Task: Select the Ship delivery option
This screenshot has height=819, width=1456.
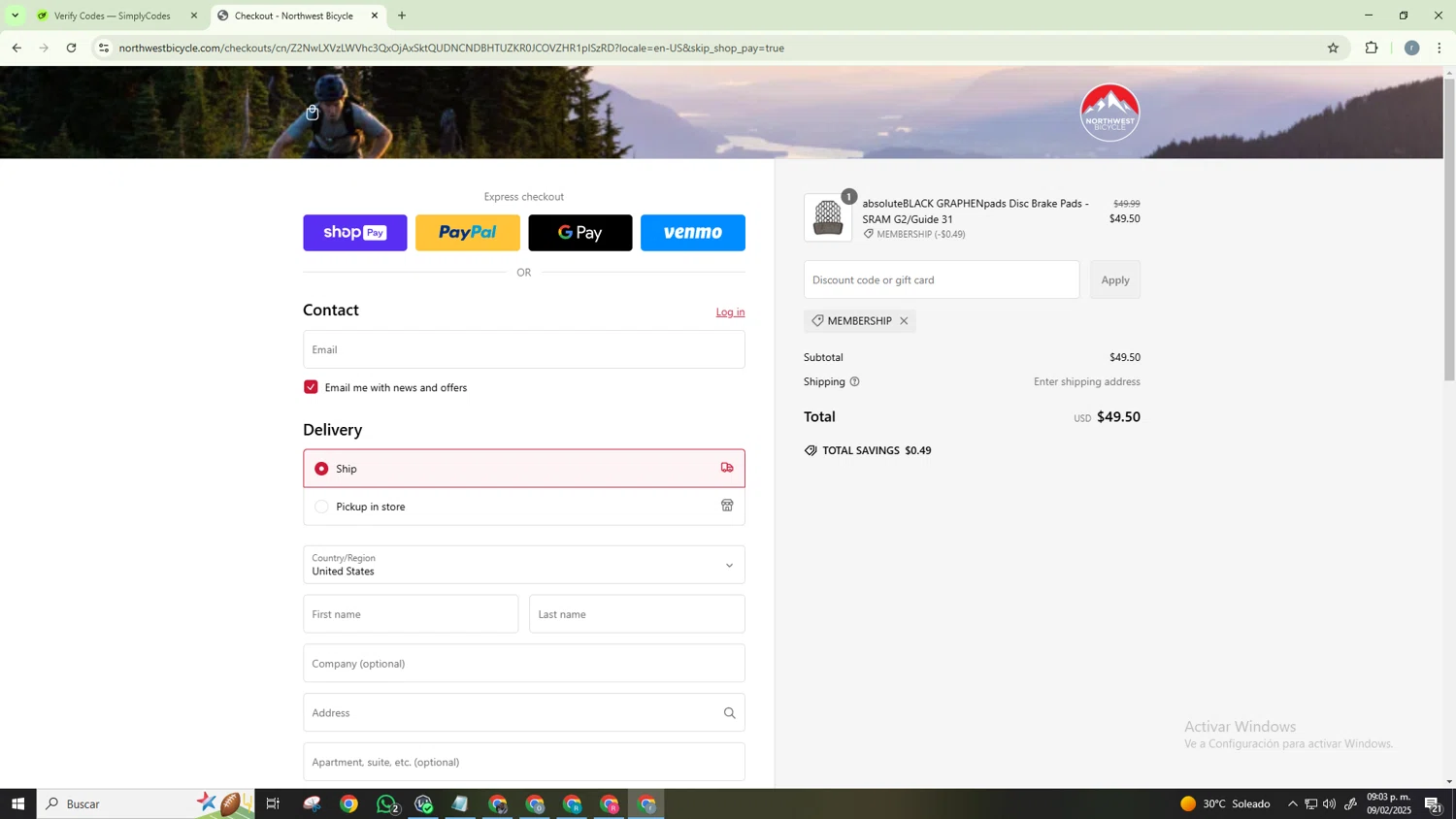Action: (524, 469)
